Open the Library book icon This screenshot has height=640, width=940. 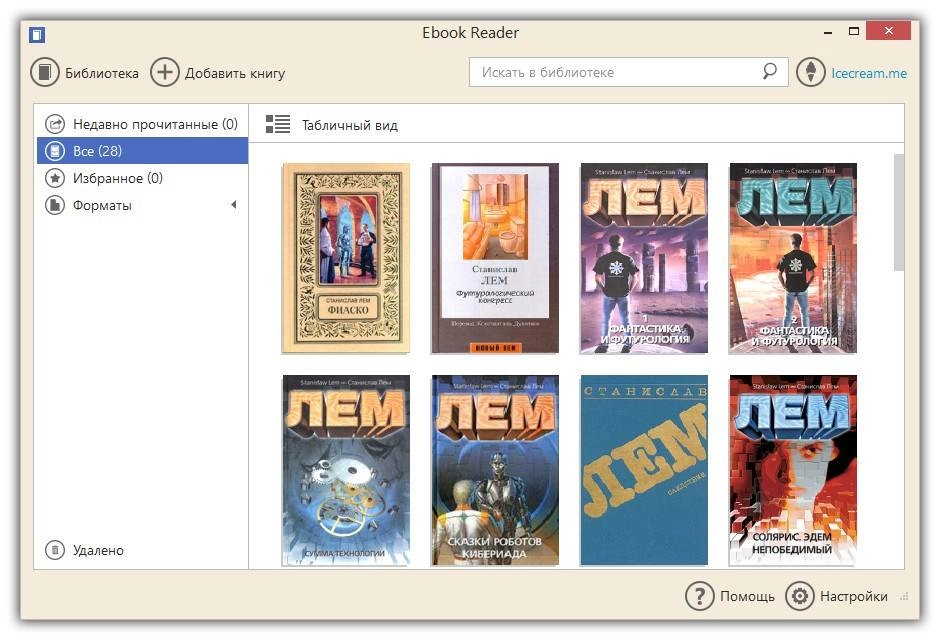[45, 73]
